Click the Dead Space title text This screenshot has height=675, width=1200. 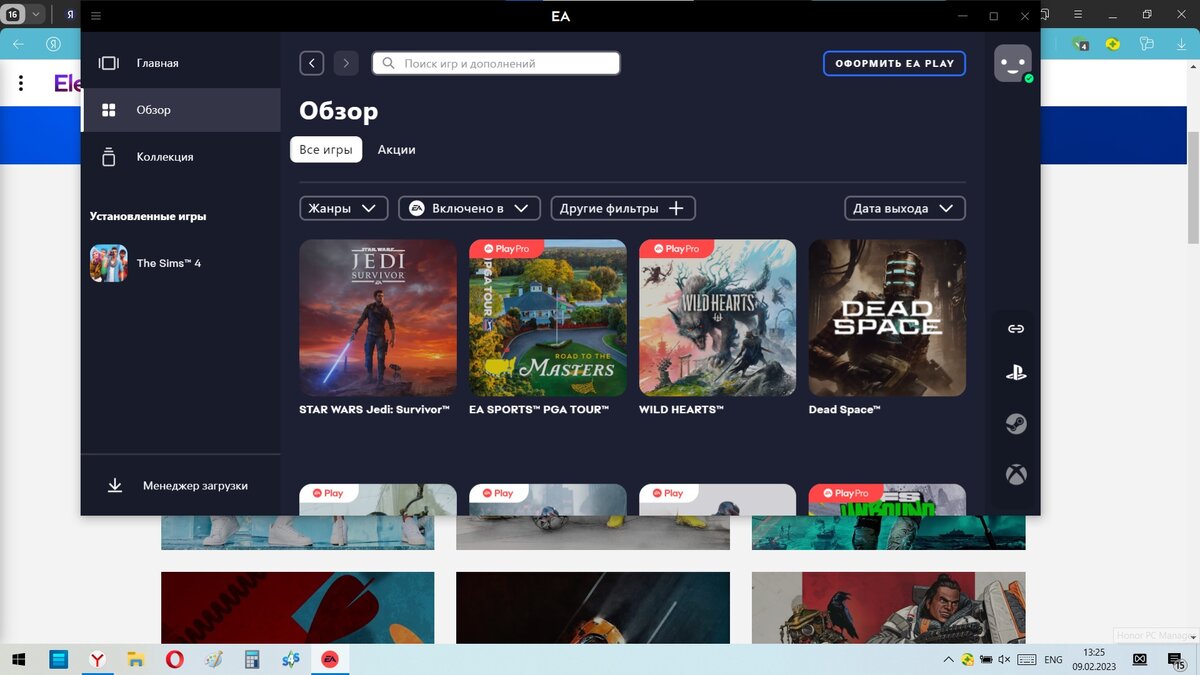[x=844, y=409]
